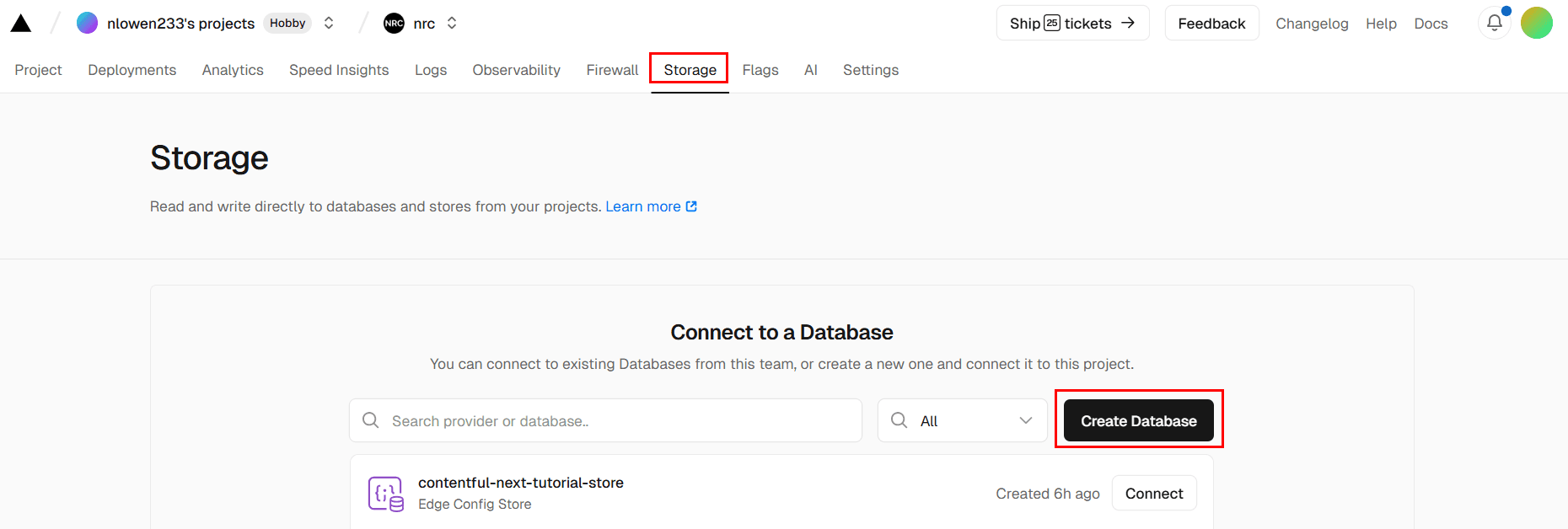
Task: Follow the Learn more link
Action: pos(642,206)
